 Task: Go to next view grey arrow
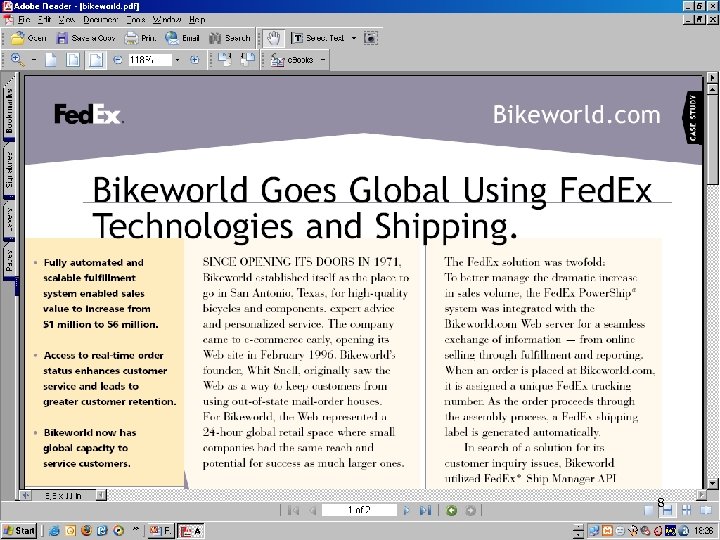click(471, 510)
